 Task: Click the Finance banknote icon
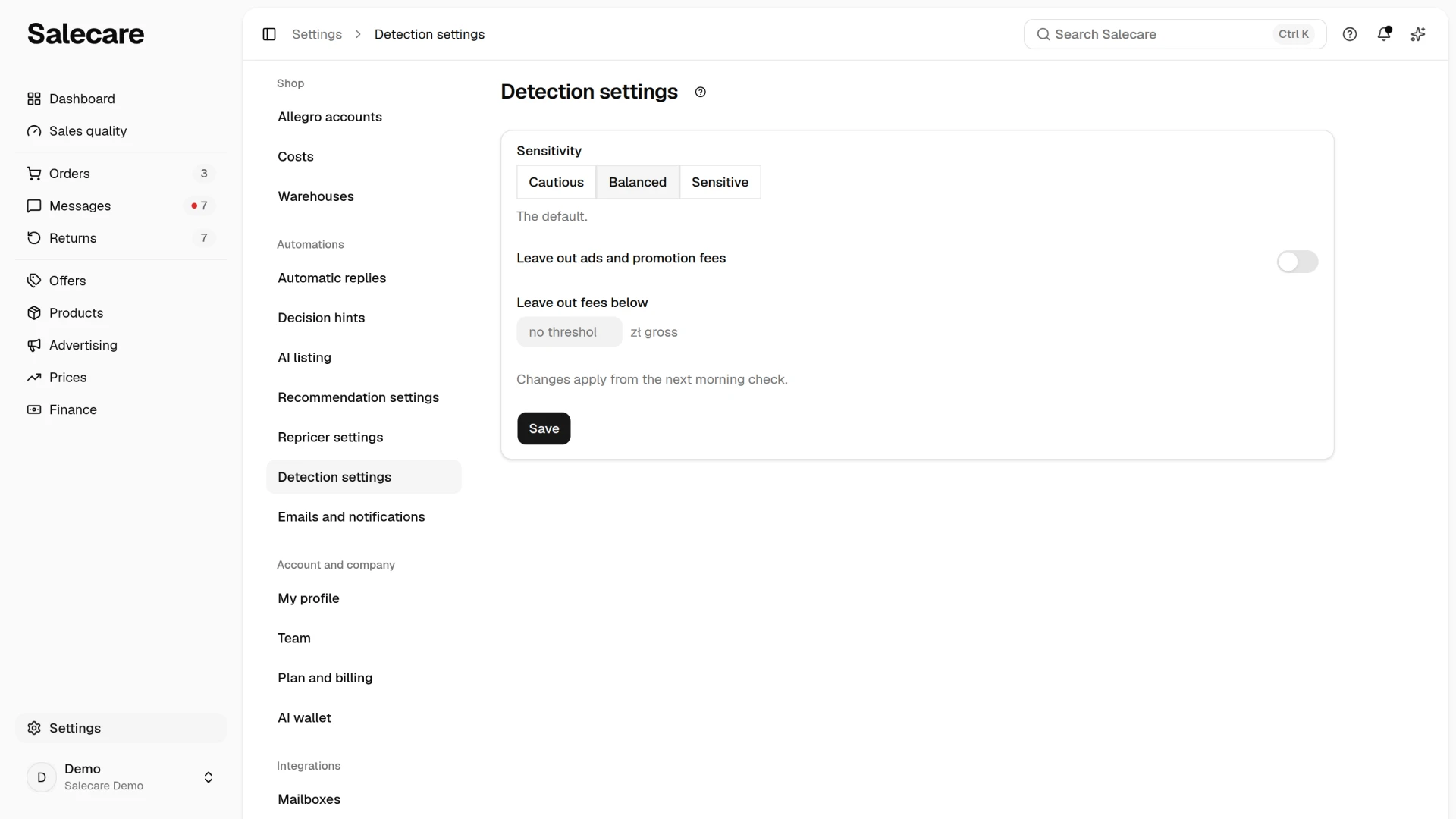click(34, 409)
